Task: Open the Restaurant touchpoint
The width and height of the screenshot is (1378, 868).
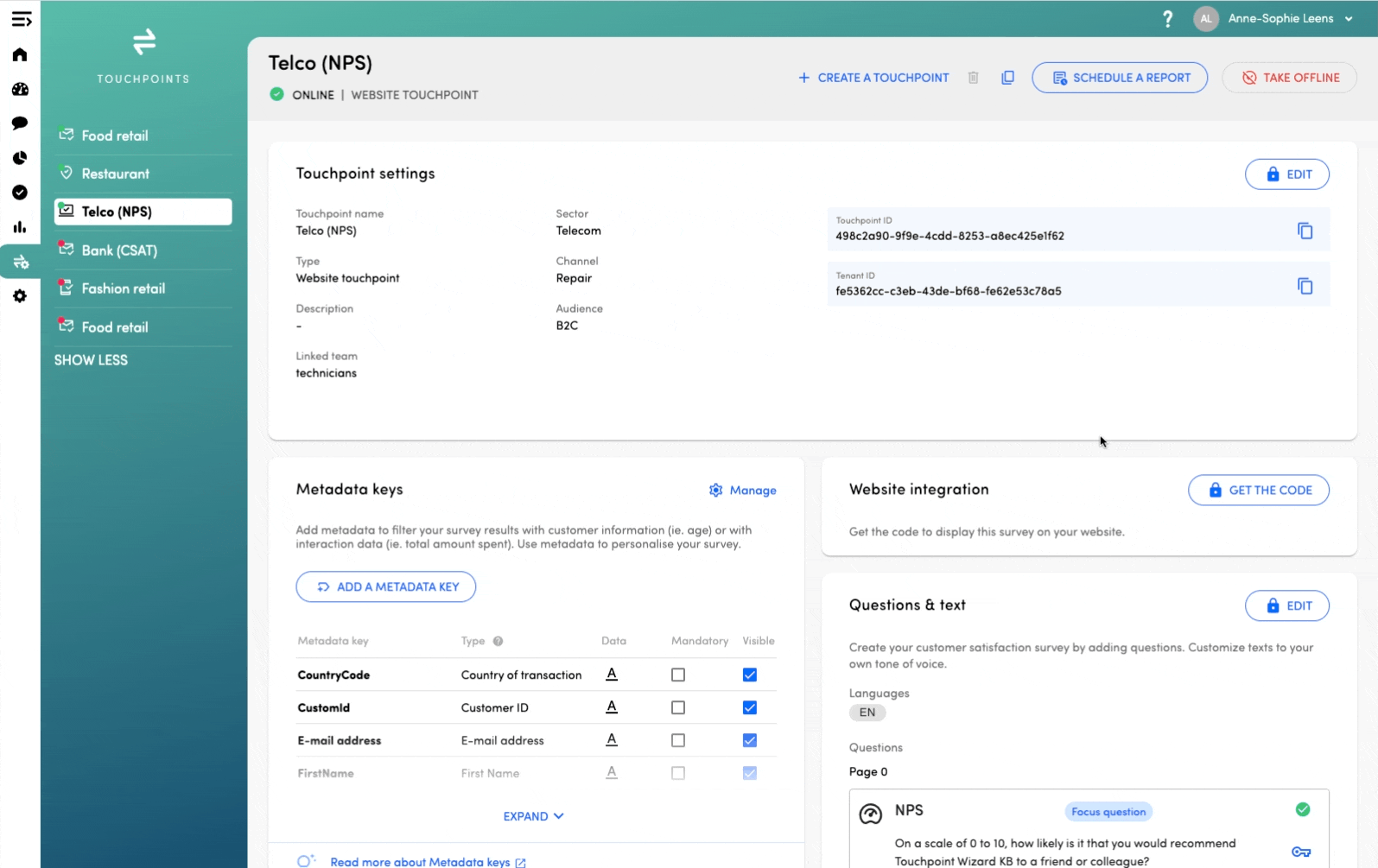Action: [115, 174]
